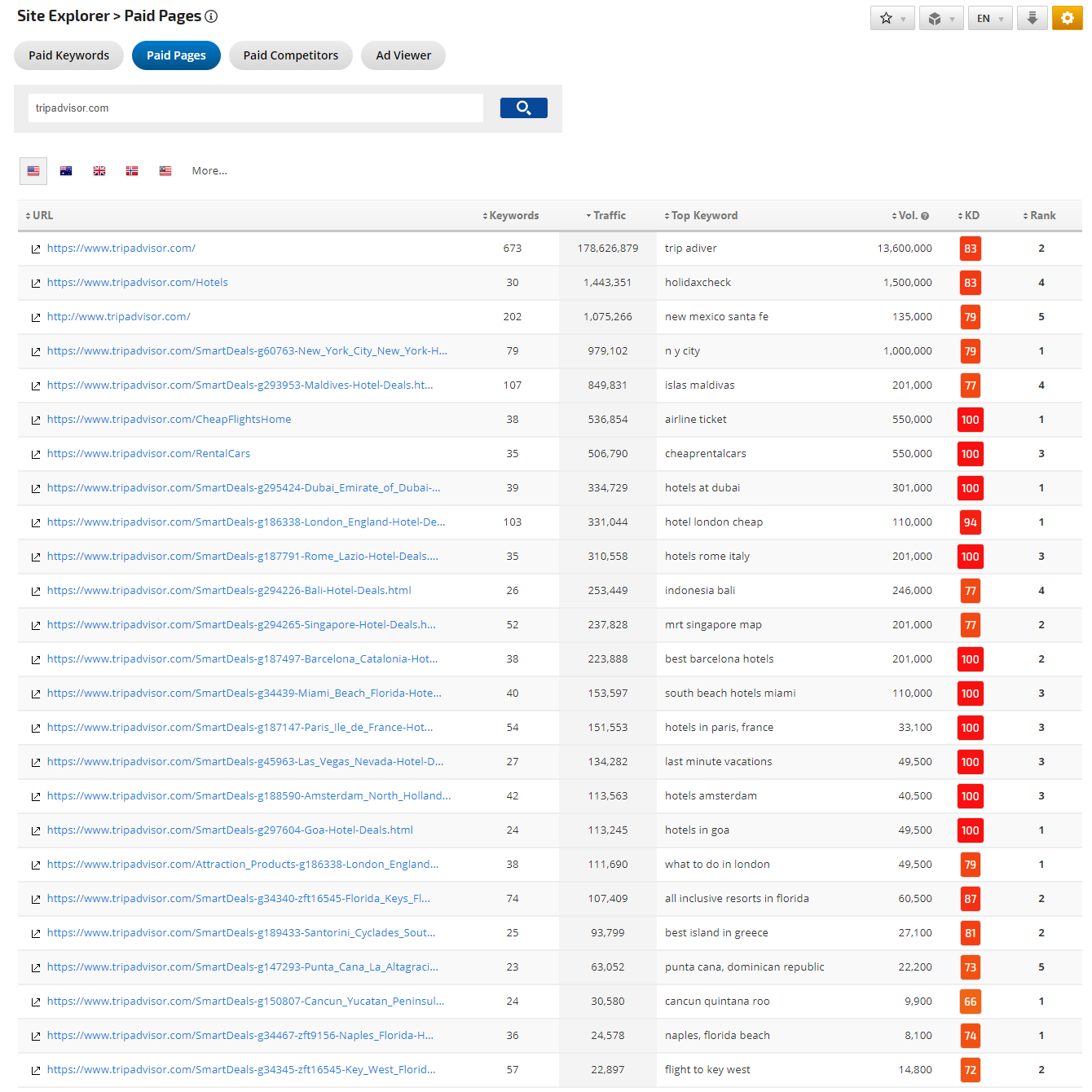The image size is (1092, 1092).
Task: Select the United Kingdom flag database
Action: coord(99,171)
